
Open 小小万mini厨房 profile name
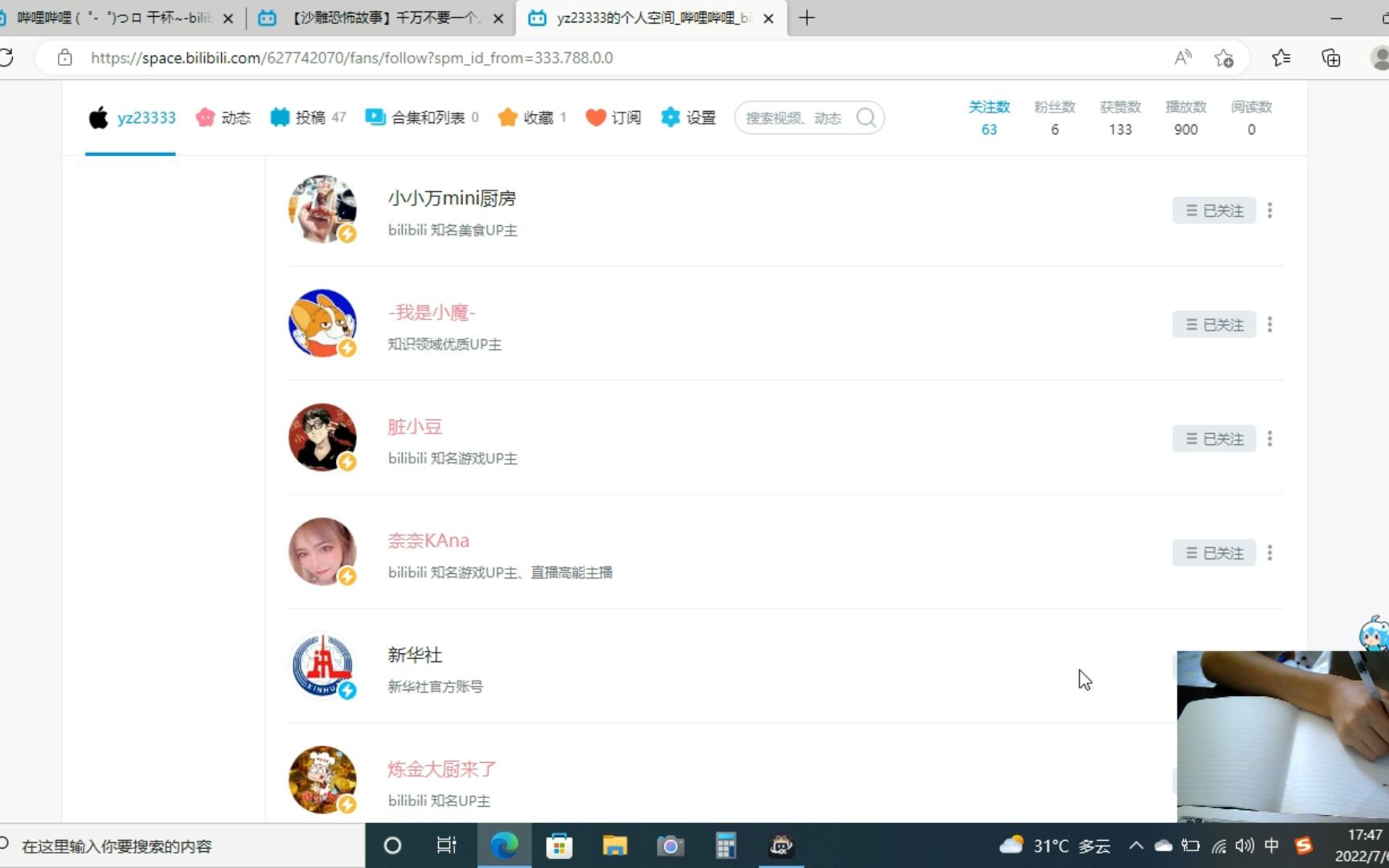coord(452,198)
